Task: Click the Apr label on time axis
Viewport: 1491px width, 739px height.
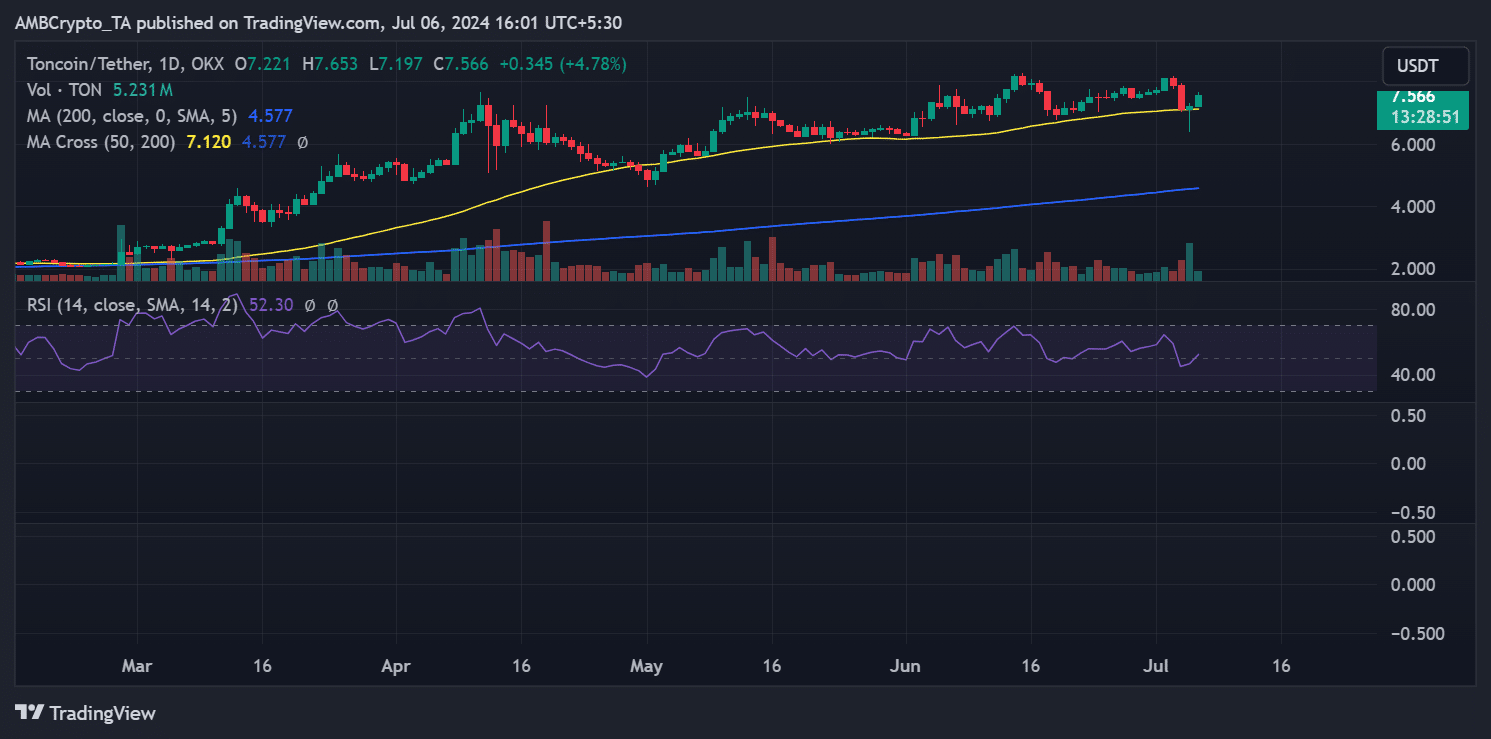Action: (x=397, y=666)
